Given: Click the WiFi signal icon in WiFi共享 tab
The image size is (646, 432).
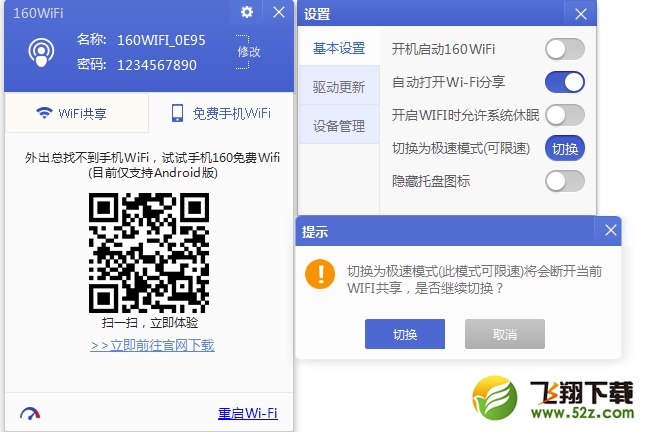Looking at the screenshot, I should click(44, 113).
